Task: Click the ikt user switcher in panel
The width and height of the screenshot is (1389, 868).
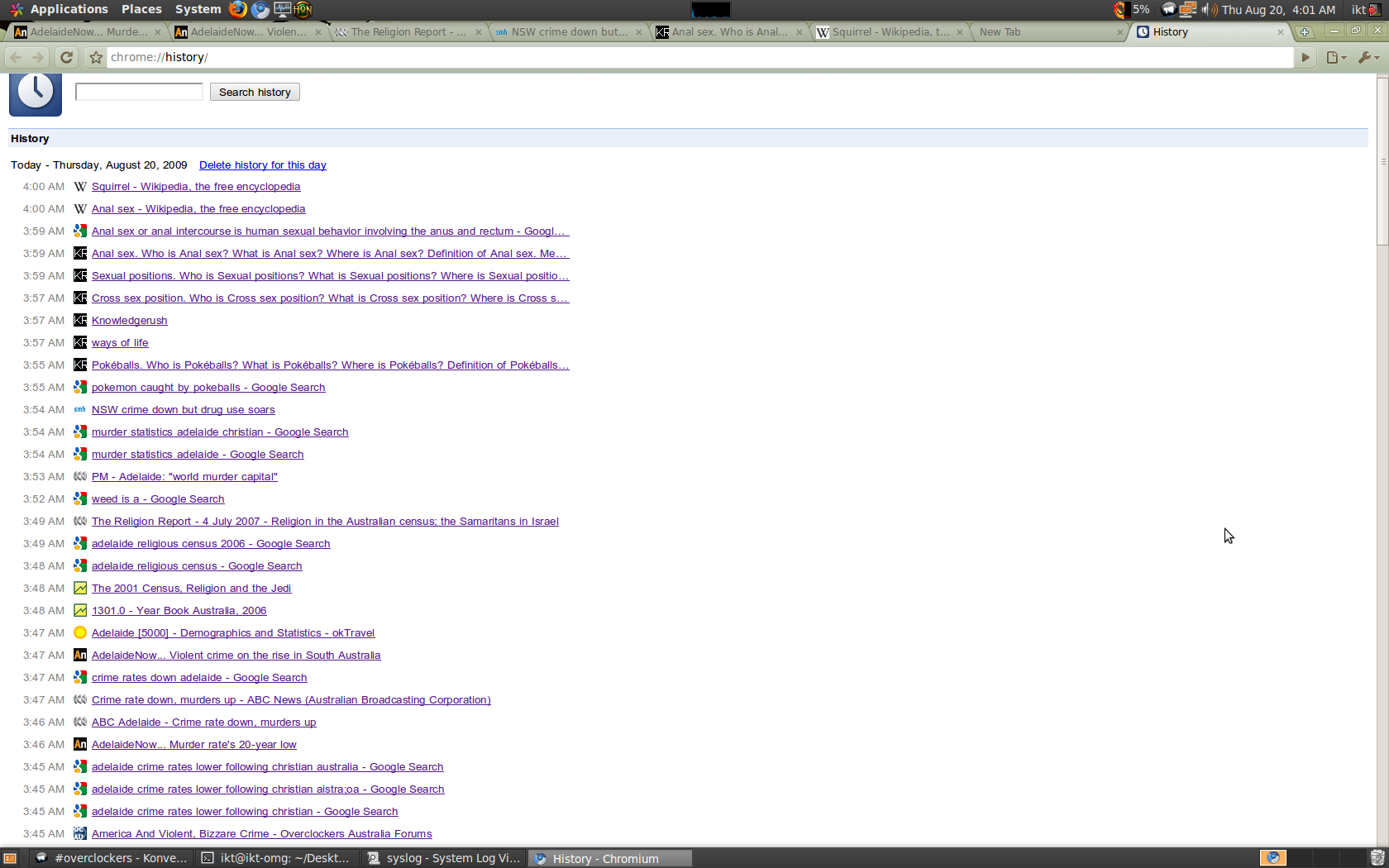Action: [x=1365, y=9]
